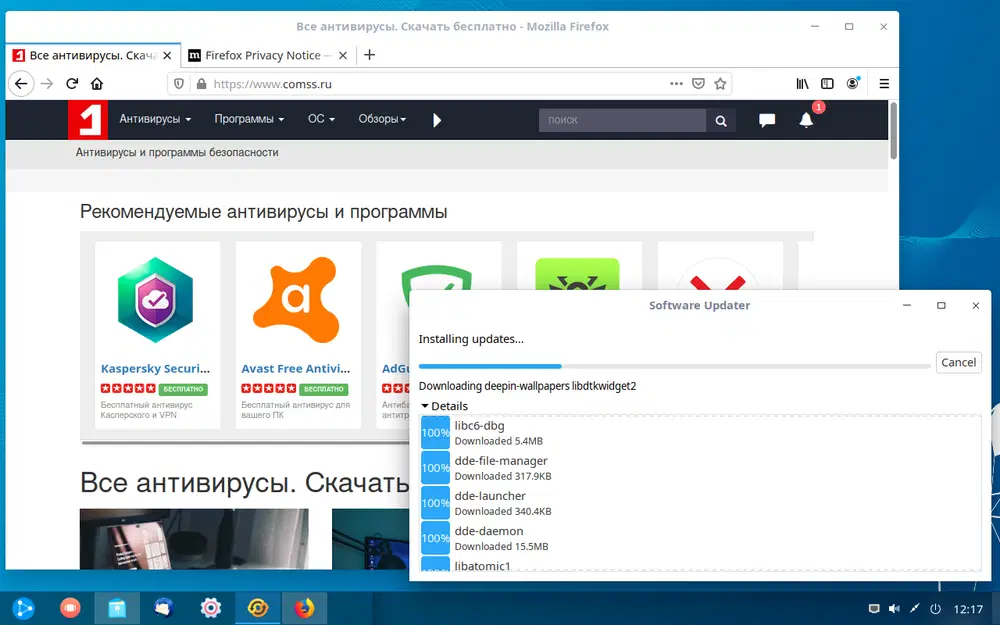
Task: Open the pen-shaped tray icon
Action: [x=915, y=609]
